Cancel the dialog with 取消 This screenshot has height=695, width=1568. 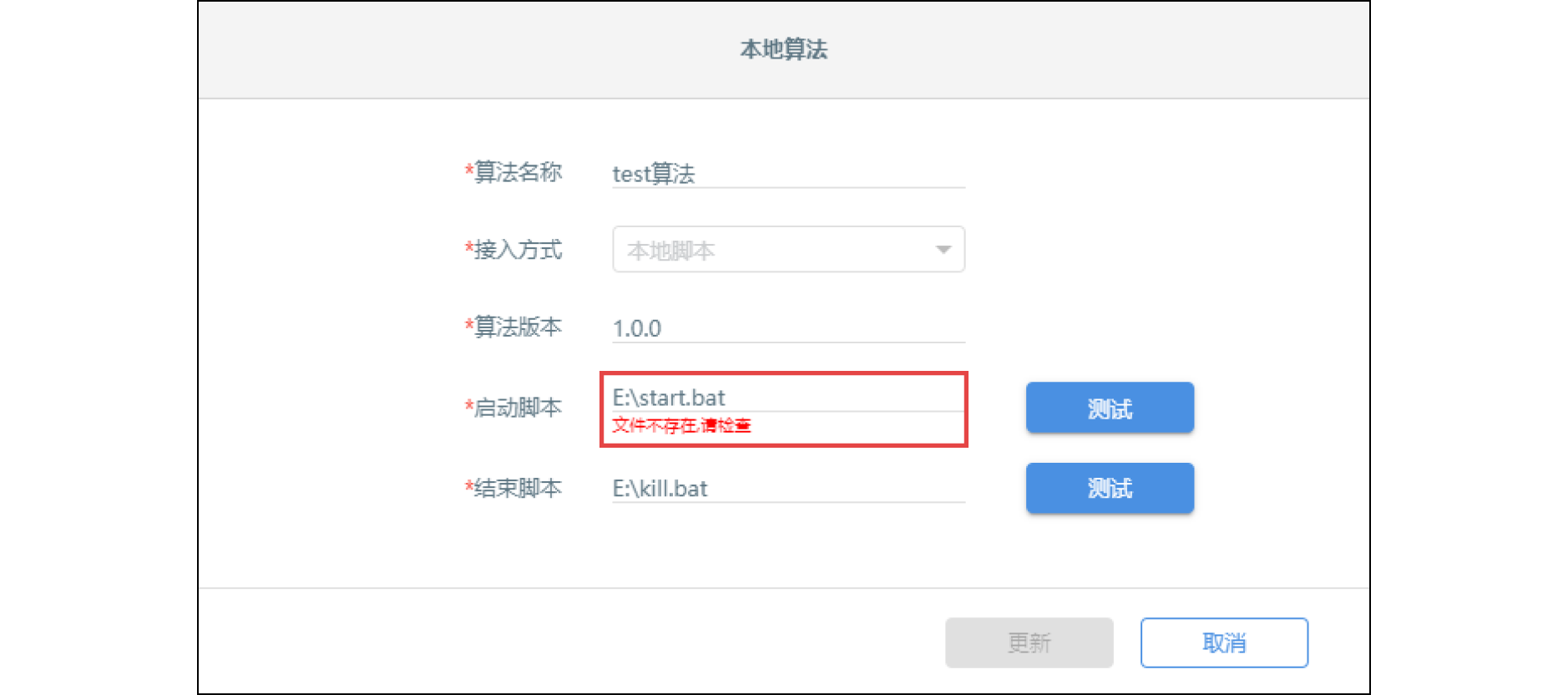(x=1224, y=642)
